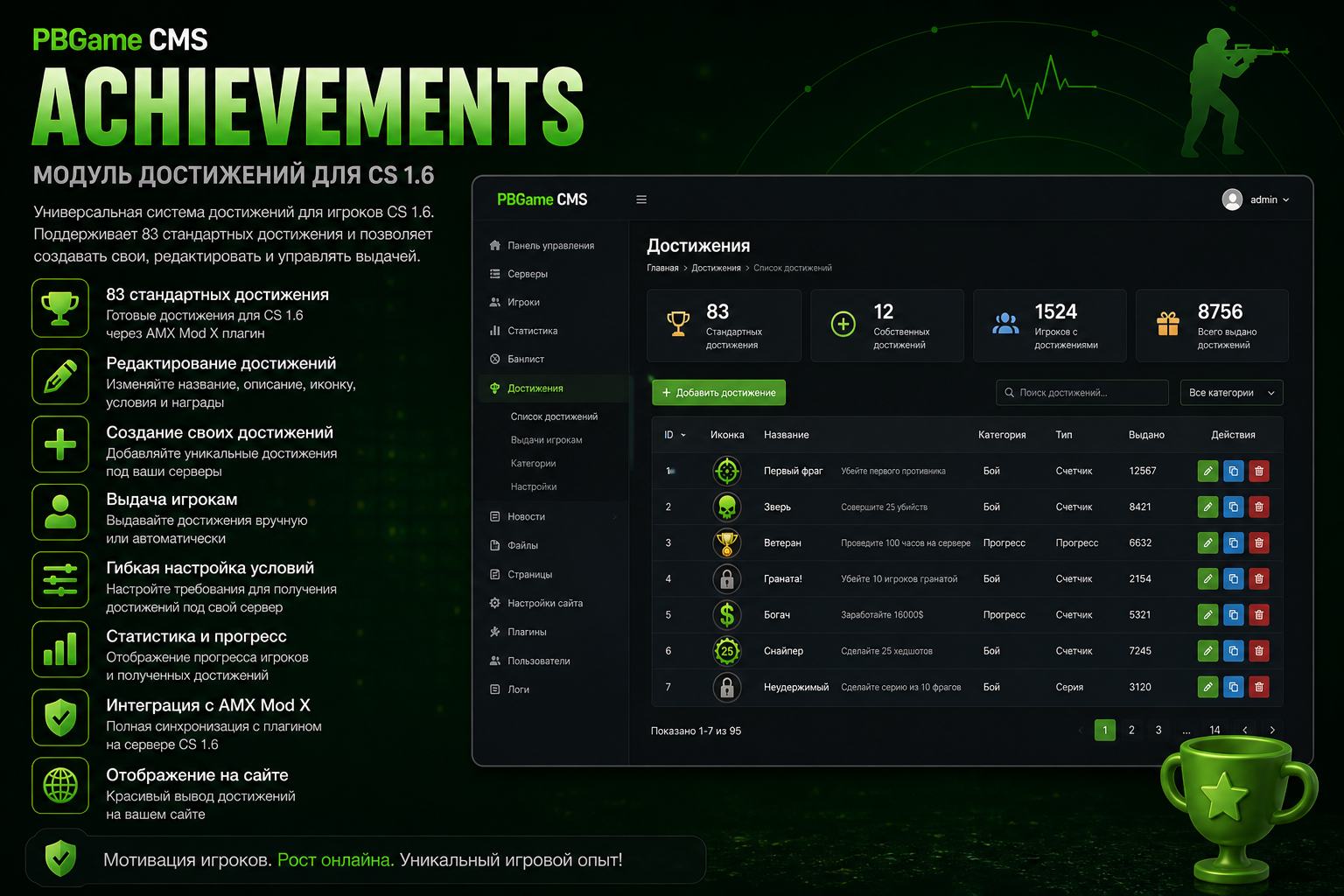
Task: Click Показано 1-7 из 95 text
Action: click(x=696, y=731)
